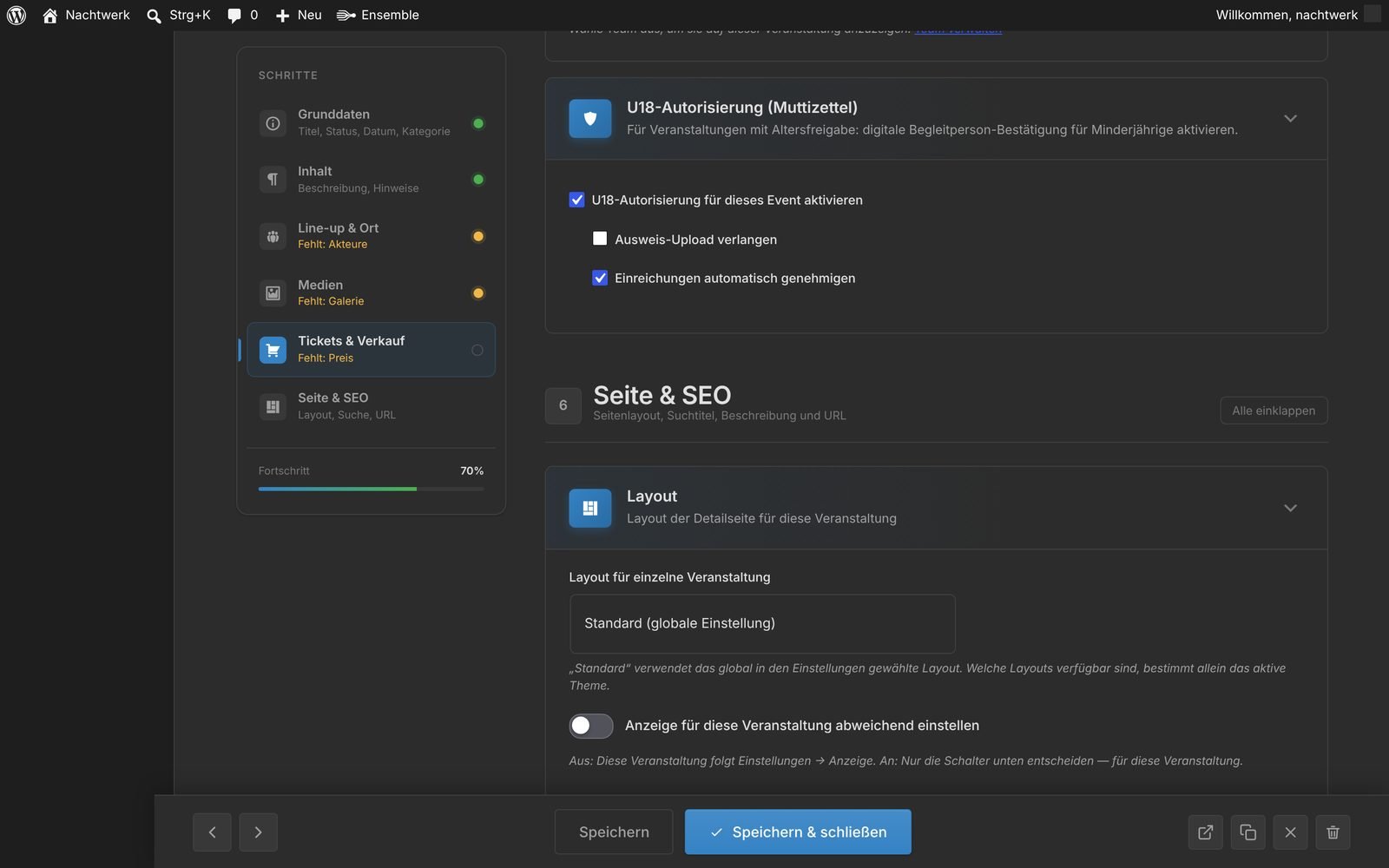Viewport: 1389px width, 868px height.
Task: Click the step number 6 badge
Action: (563, 405)
